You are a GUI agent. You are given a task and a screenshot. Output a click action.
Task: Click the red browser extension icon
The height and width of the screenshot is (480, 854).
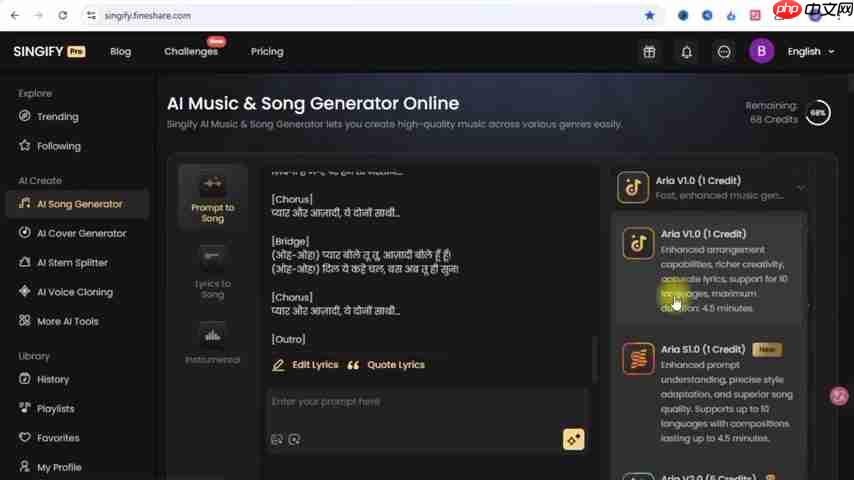pos(755,16)
